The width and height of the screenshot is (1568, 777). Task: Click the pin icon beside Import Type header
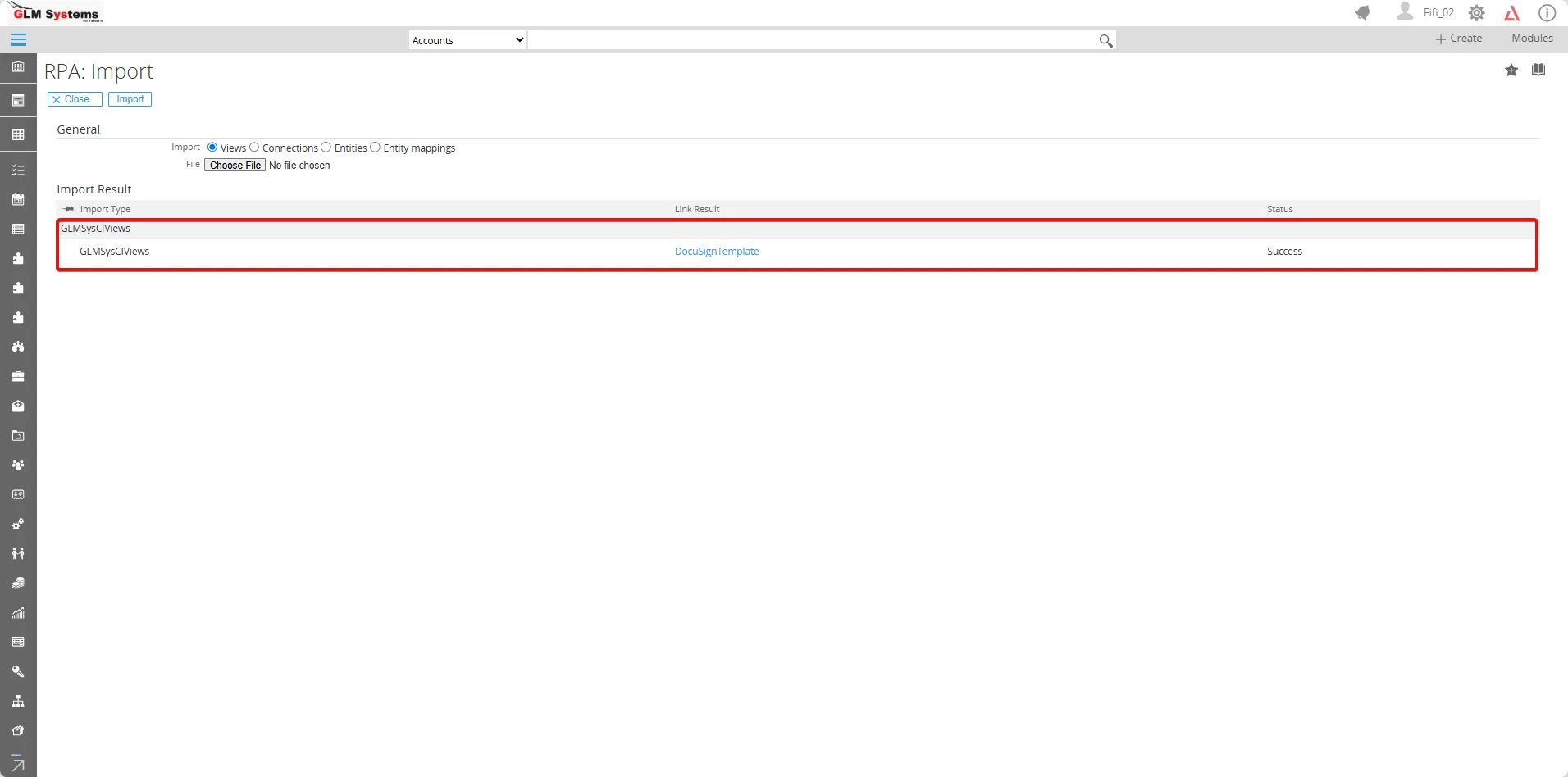tap(69, 209)
